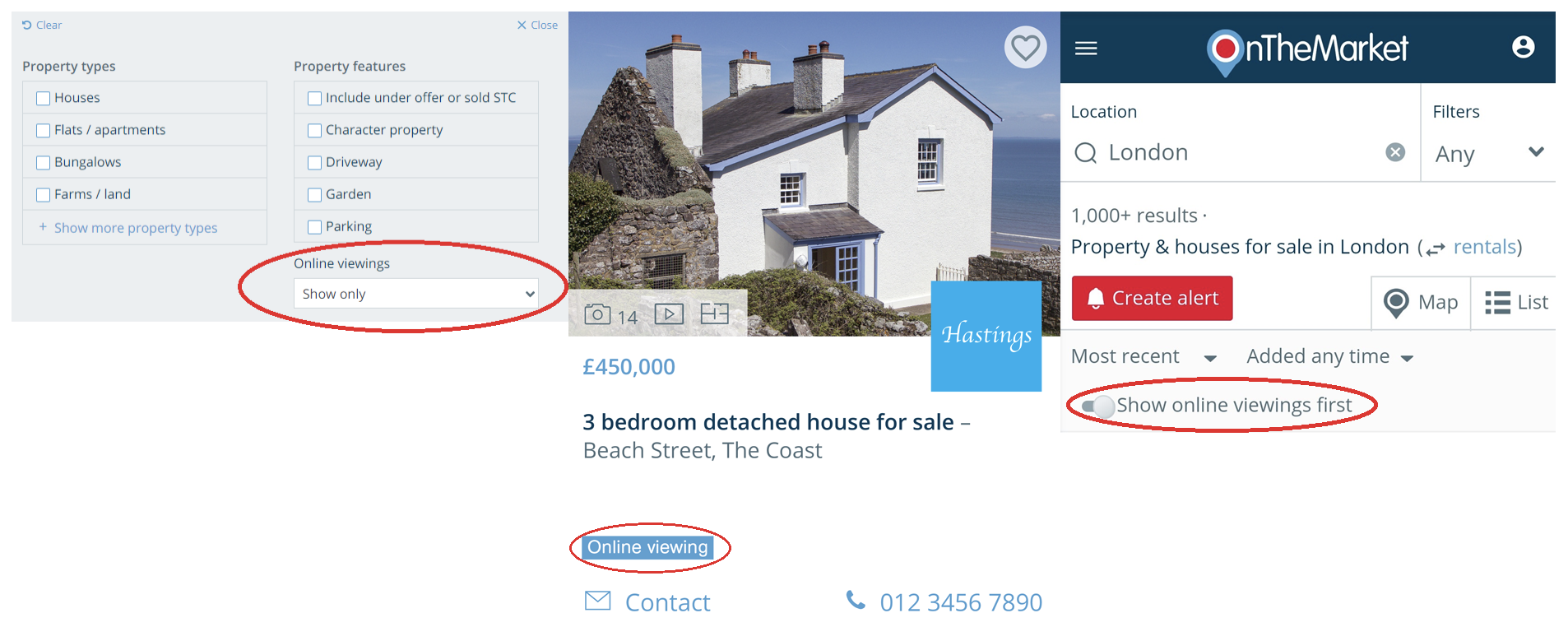The width and height of the screenshot is (1568, 627).
Task: Enable the Garden feature checkbox
Action: 314,195
